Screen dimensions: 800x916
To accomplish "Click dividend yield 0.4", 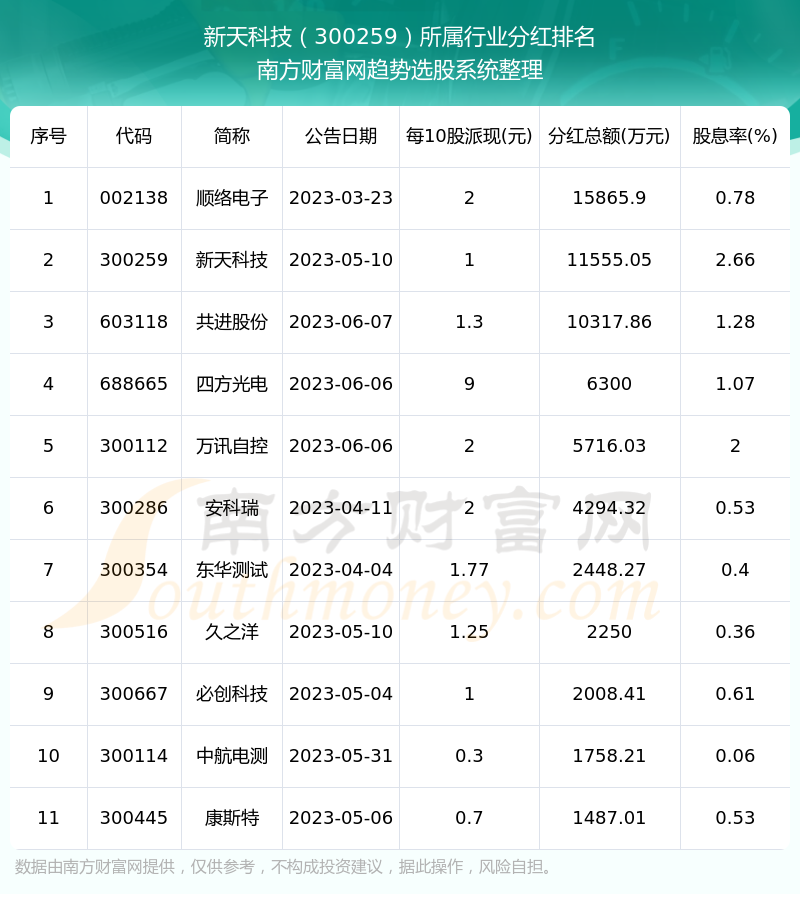I will click(735, 570).
